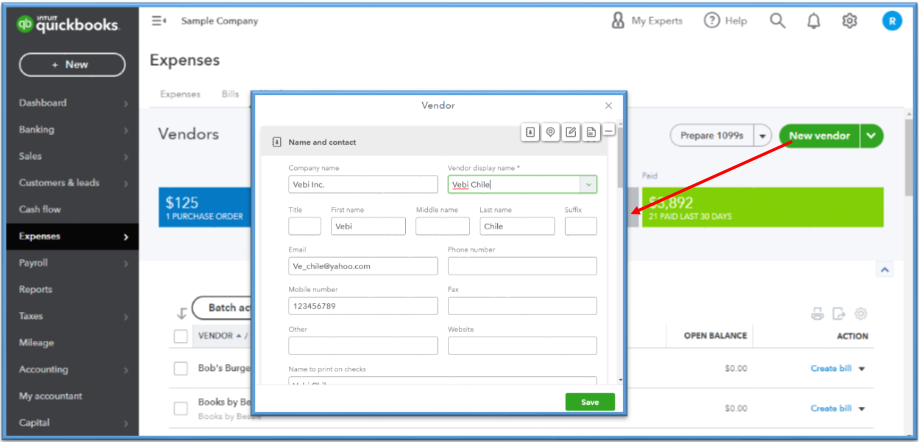Open Accounting in sidebar
The height and width of the screenshot is (442, 919).
point(43,369)
